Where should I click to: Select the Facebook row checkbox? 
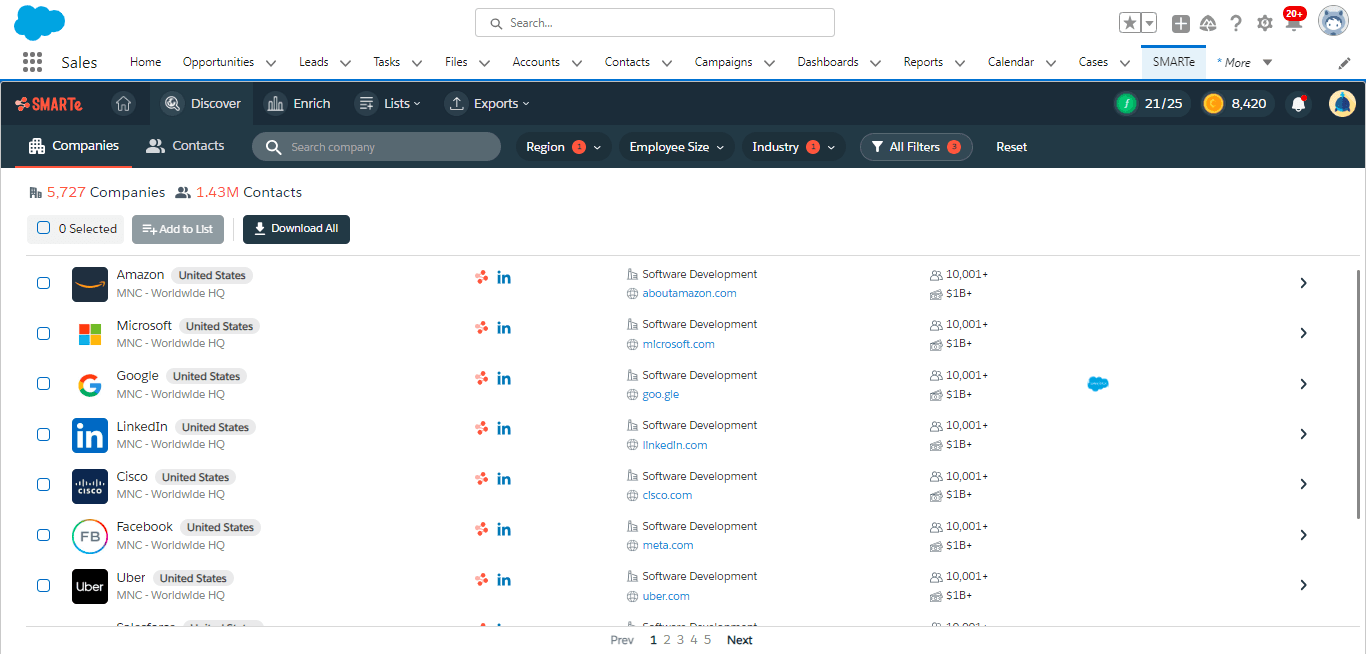click(44, 535)
